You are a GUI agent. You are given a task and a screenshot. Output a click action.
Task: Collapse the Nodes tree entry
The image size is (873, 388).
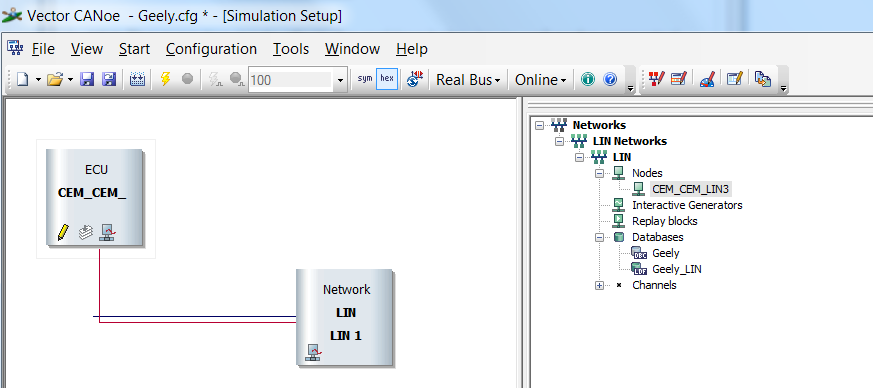tap(600, 174)
